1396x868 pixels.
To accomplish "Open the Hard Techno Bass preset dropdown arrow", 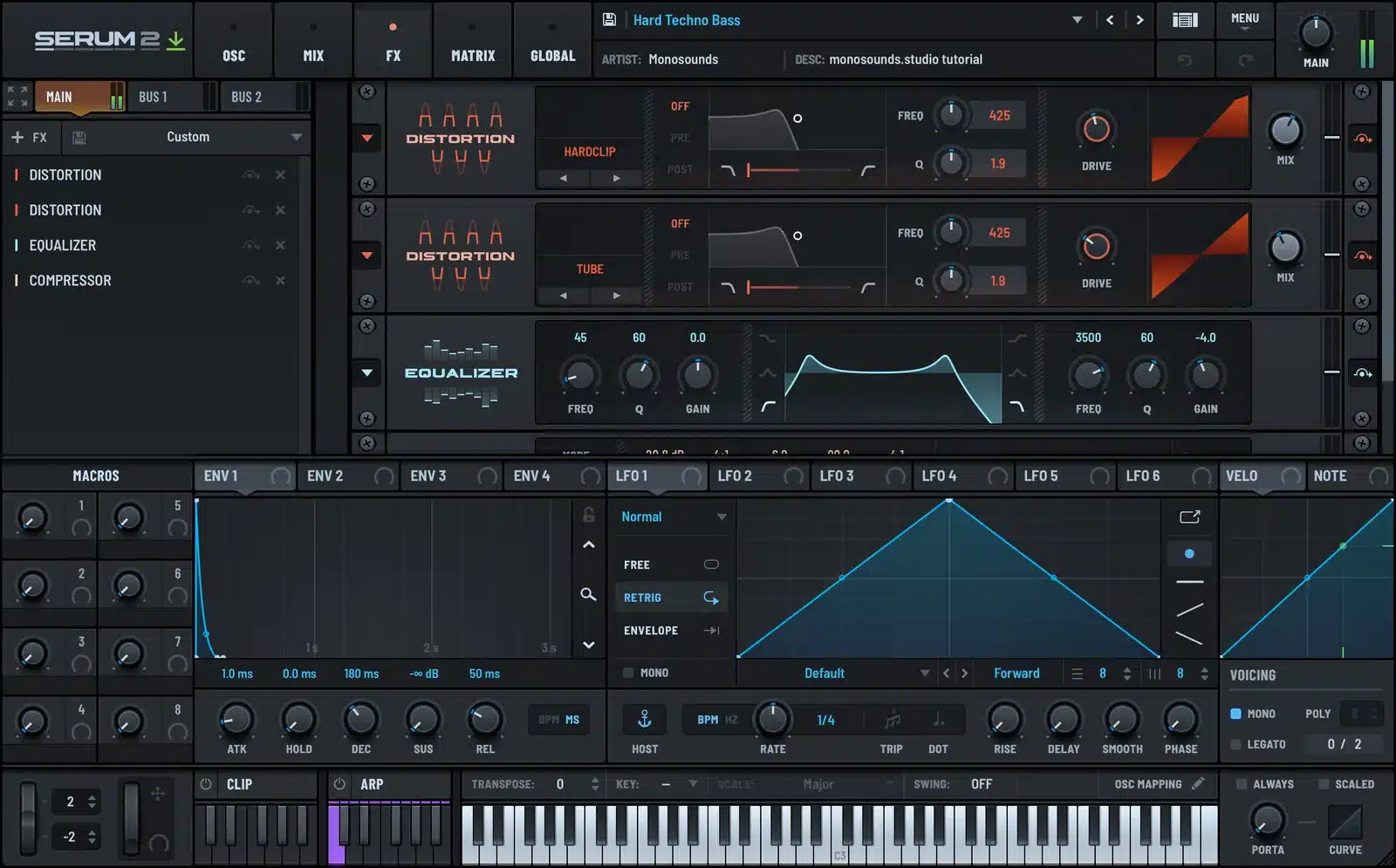I will [x=1077, y=19].
